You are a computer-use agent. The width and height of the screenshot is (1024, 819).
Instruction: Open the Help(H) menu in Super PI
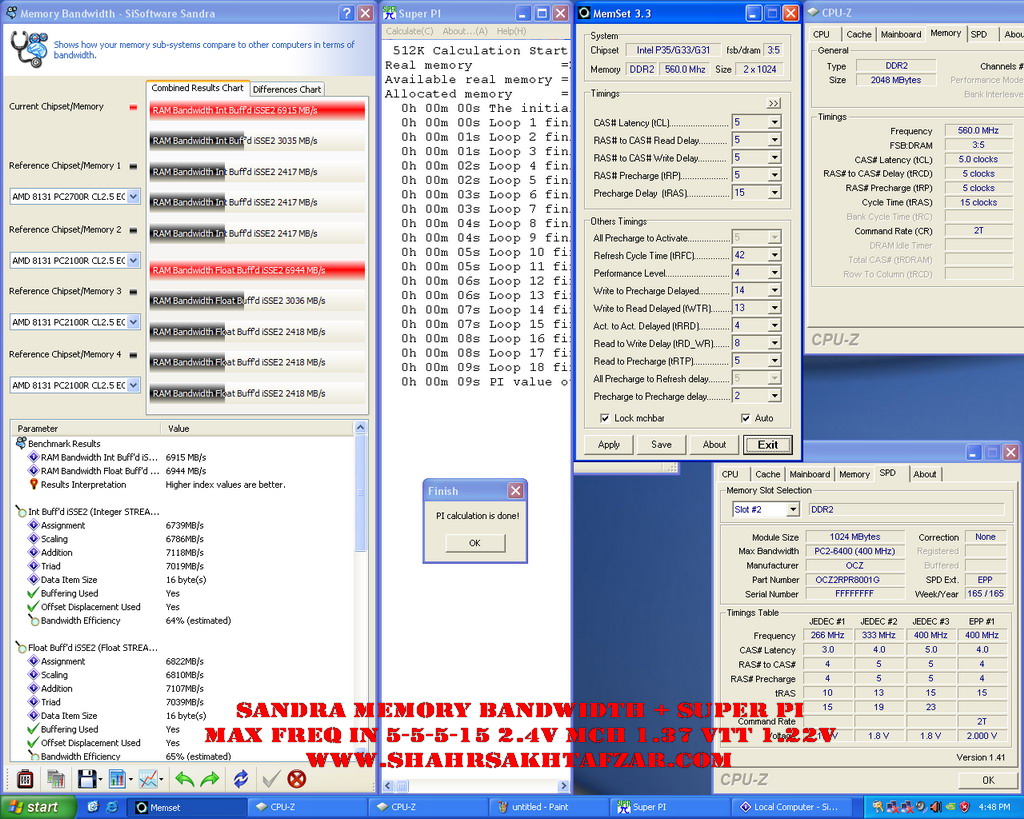coord(511,31)
